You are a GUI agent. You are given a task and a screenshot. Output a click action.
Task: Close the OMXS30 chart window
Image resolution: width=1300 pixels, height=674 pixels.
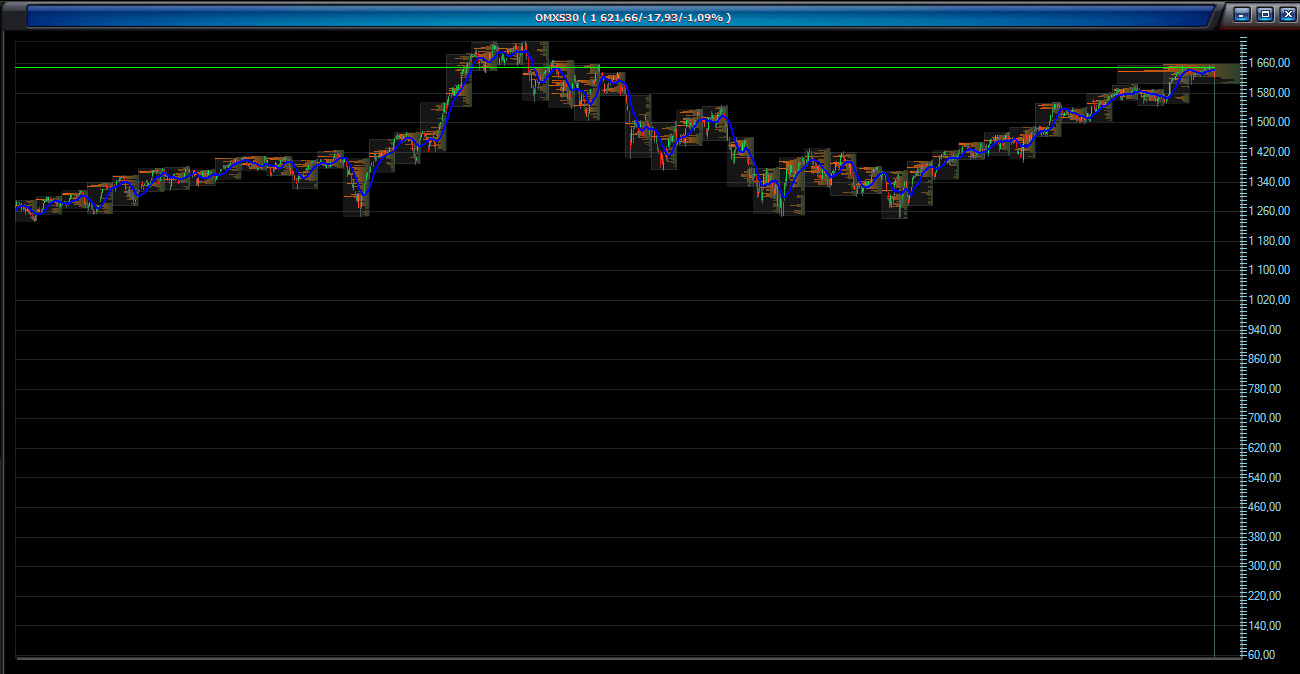[x=1287, y=15]
